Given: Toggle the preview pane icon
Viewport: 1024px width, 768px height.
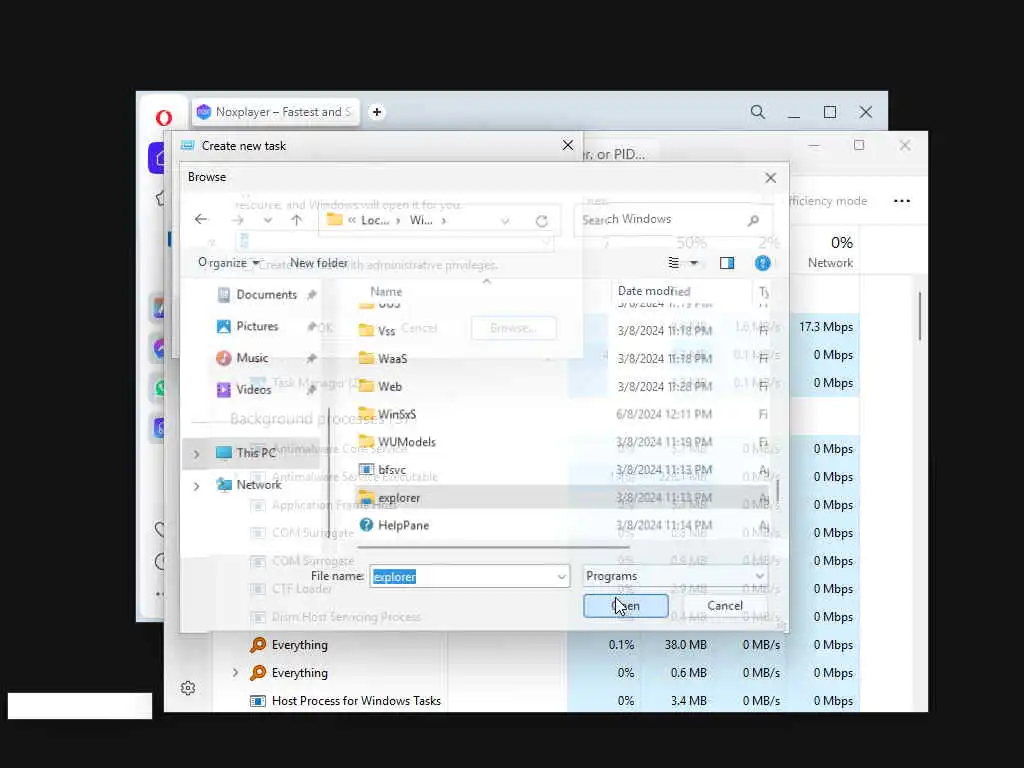Looking at the screenshot, I should (x=727, y=263).
